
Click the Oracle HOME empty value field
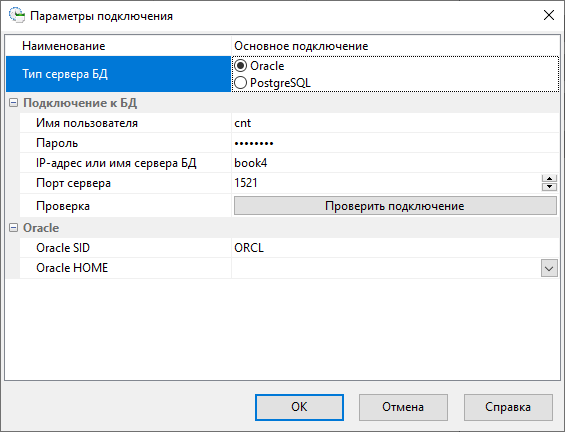click(x=386, y=268)
